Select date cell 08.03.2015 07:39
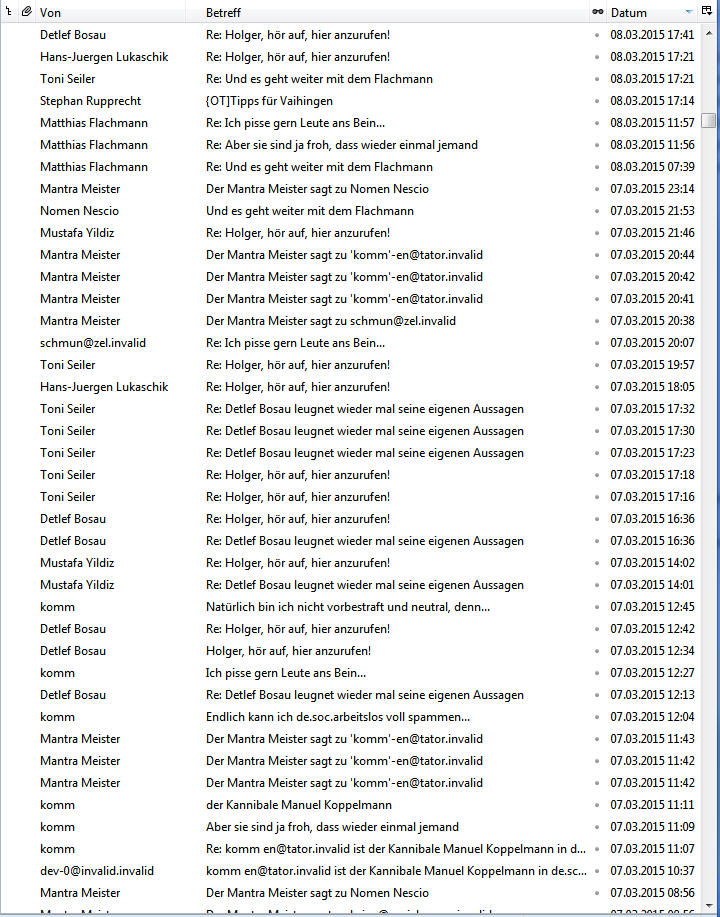This screenshot has height=917, width=720. tap(652, 167)
